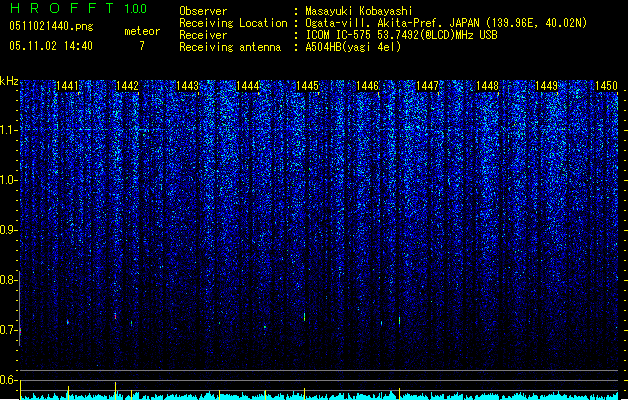Click the 'Observer' field label
The height and width of the screenshot is (400, 629).
pos(203,11)
